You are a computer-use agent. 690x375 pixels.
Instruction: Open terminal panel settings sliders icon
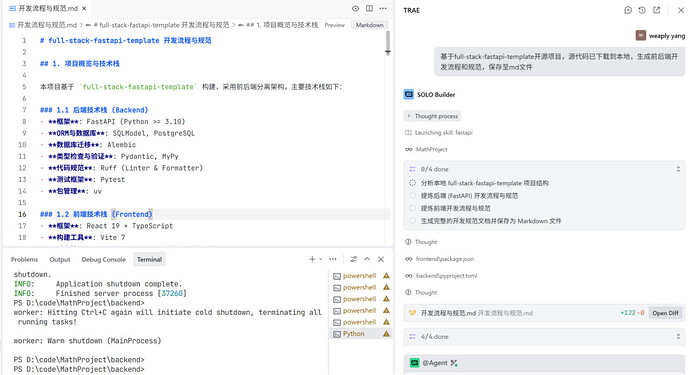353,259
